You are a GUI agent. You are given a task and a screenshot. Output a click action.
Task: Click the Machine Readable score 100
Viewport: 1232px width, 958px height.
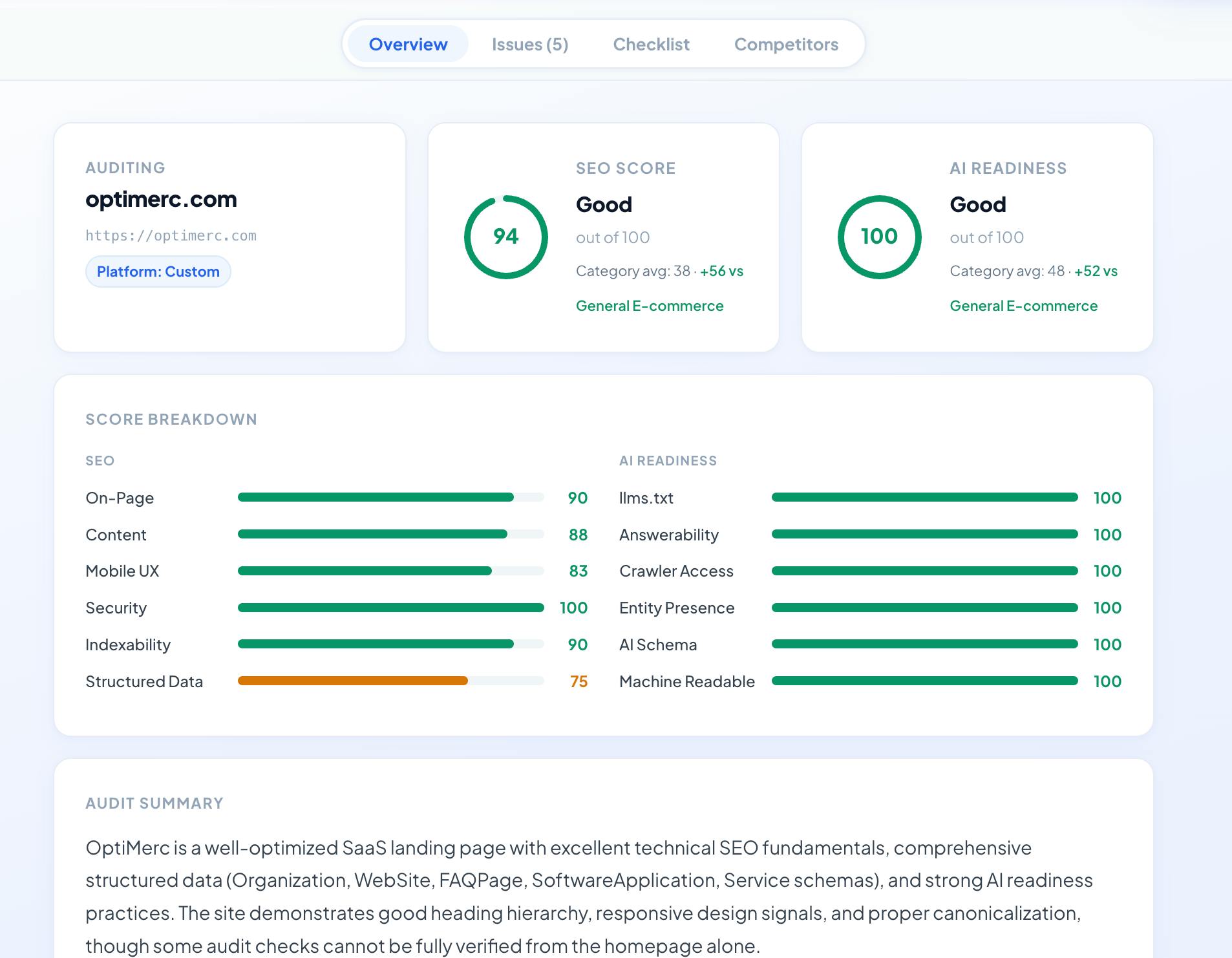click(x=1107, y=681)
